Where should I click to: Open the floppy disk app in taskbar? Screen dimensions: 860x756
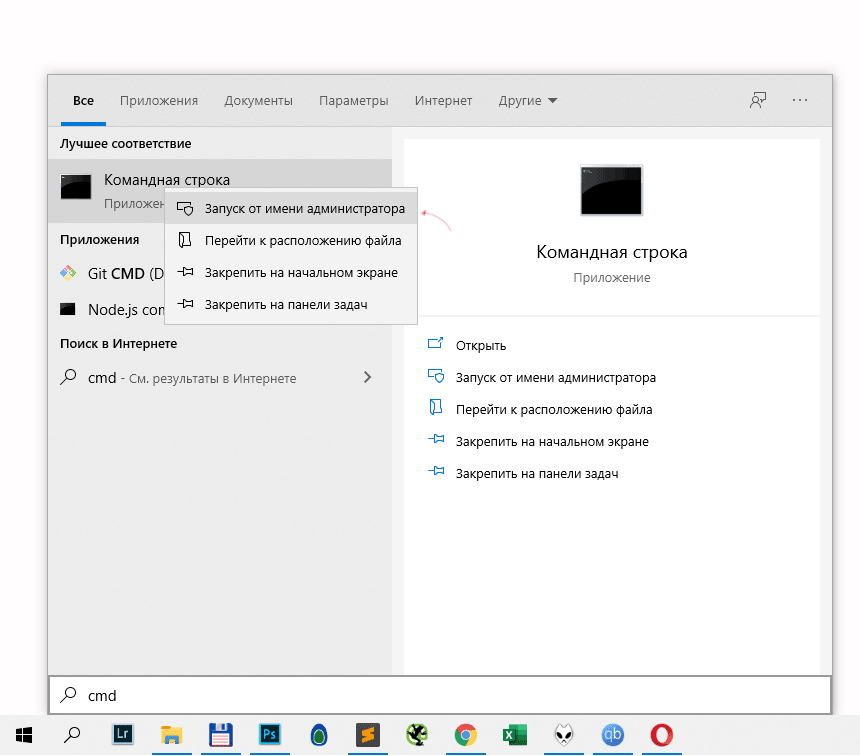click(220, 735)
